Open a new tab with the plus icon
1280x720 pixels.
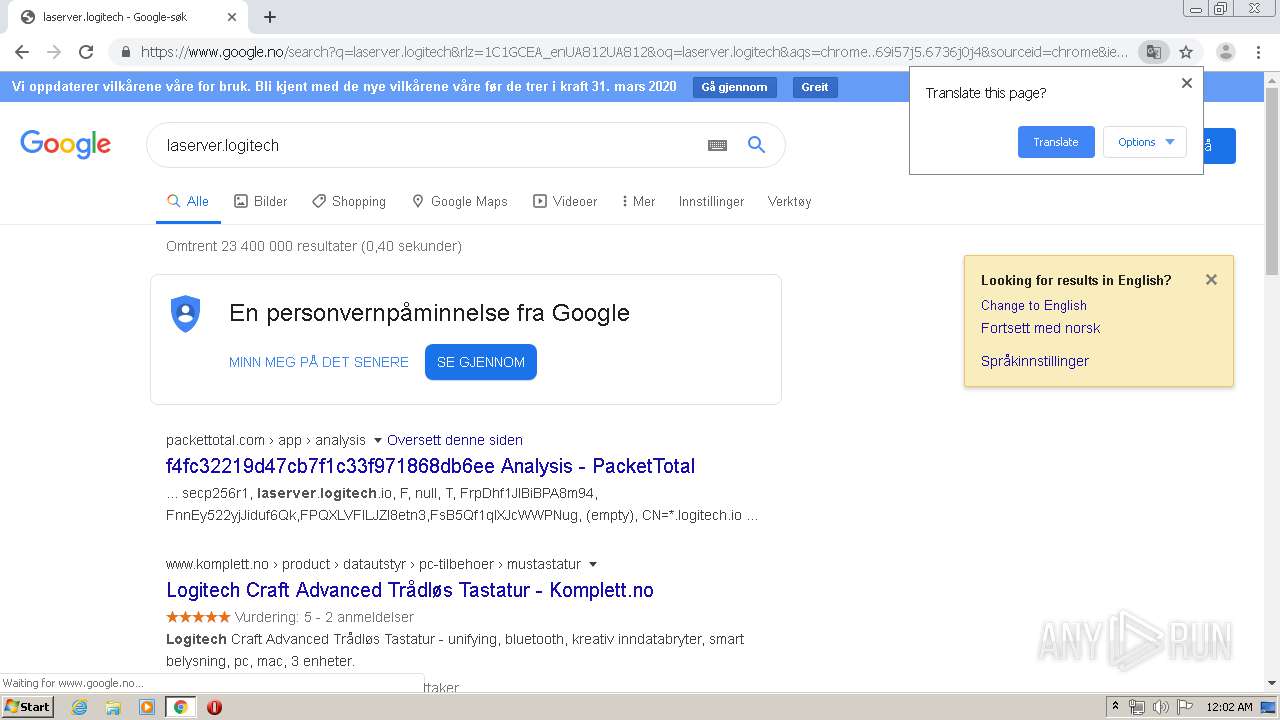[x=270, y=17]
